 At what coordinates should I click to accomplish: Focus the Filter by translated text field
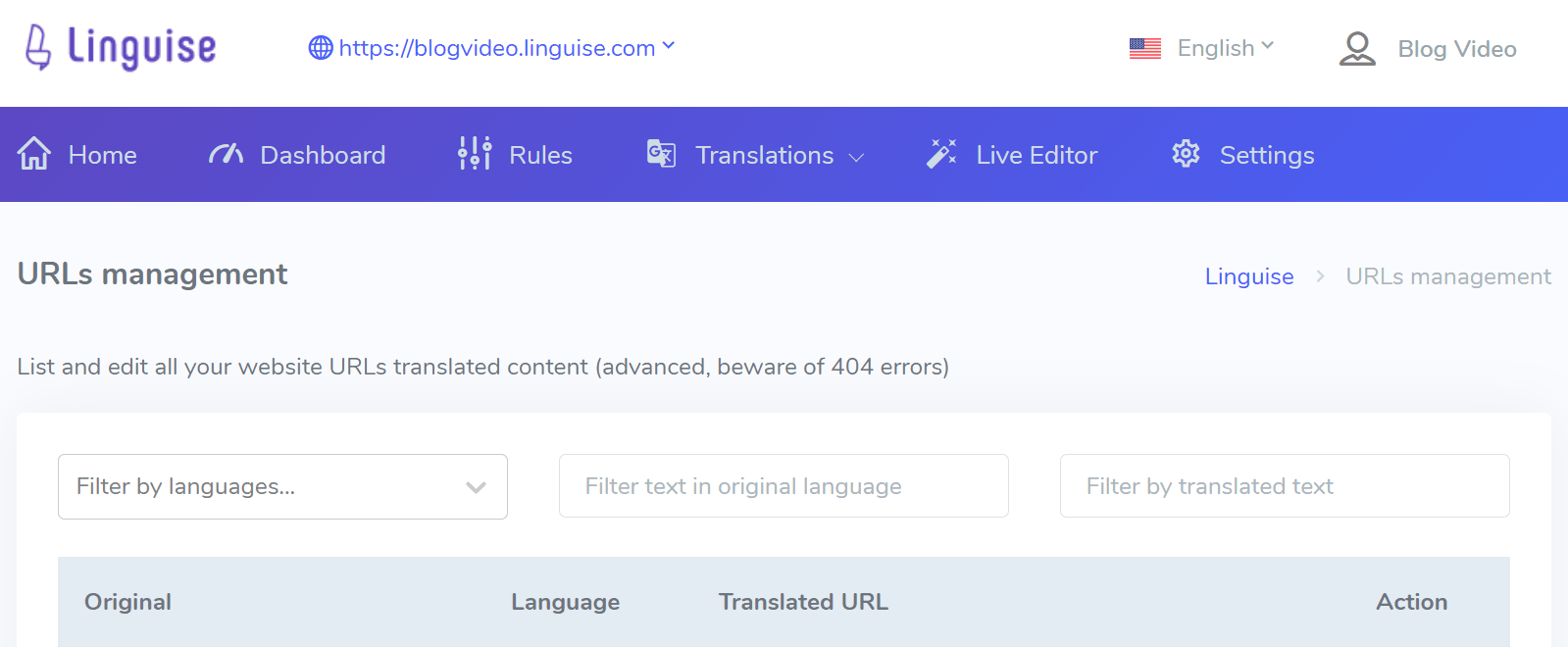pos(1285,486)
